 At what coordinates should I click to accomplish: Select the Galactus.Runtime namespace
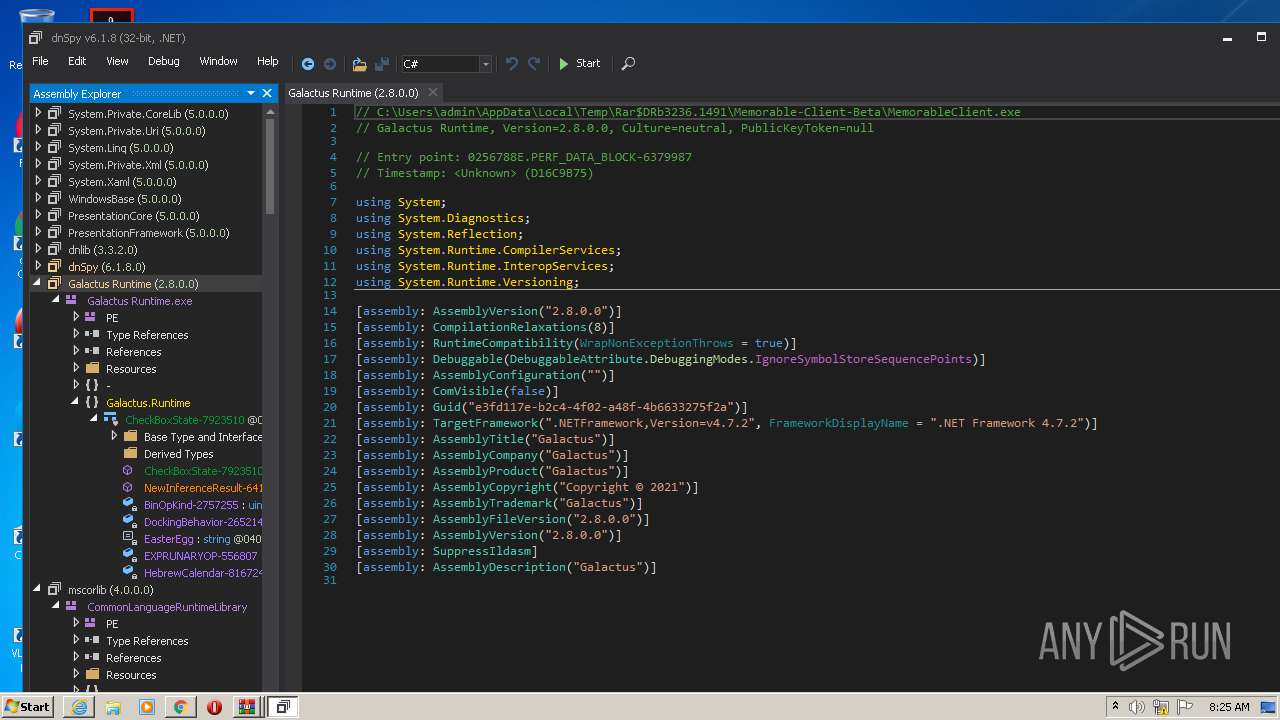point(148,403)
